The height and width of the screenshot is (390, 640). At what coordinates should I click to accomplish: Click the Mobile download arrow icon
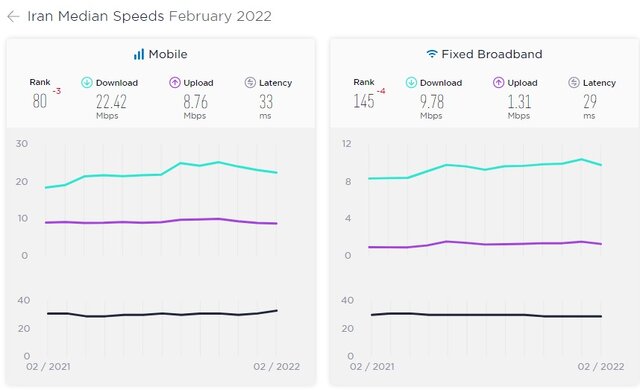[87, 82]
